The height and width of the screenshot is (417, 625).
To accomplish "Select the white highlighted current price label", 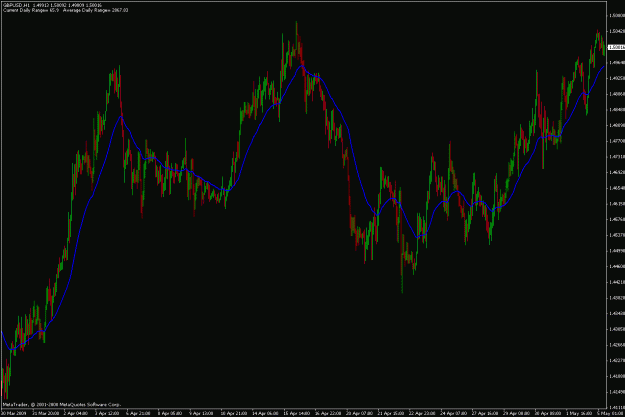I will click(617, 47).
